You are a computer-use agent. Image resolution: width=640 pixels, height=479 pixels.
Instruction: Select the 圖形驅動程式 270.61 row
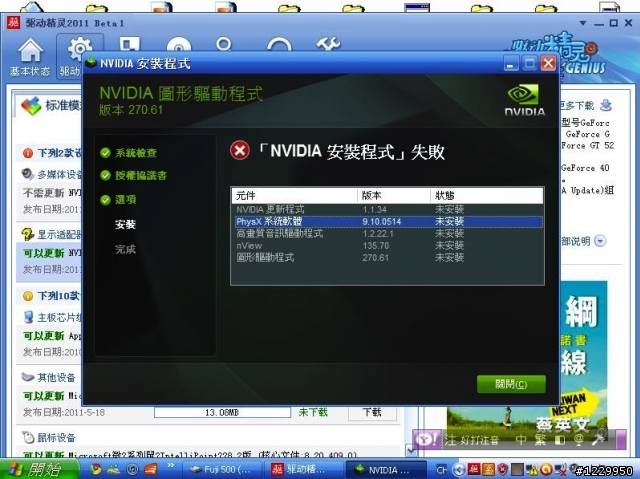tap(388, 257)
